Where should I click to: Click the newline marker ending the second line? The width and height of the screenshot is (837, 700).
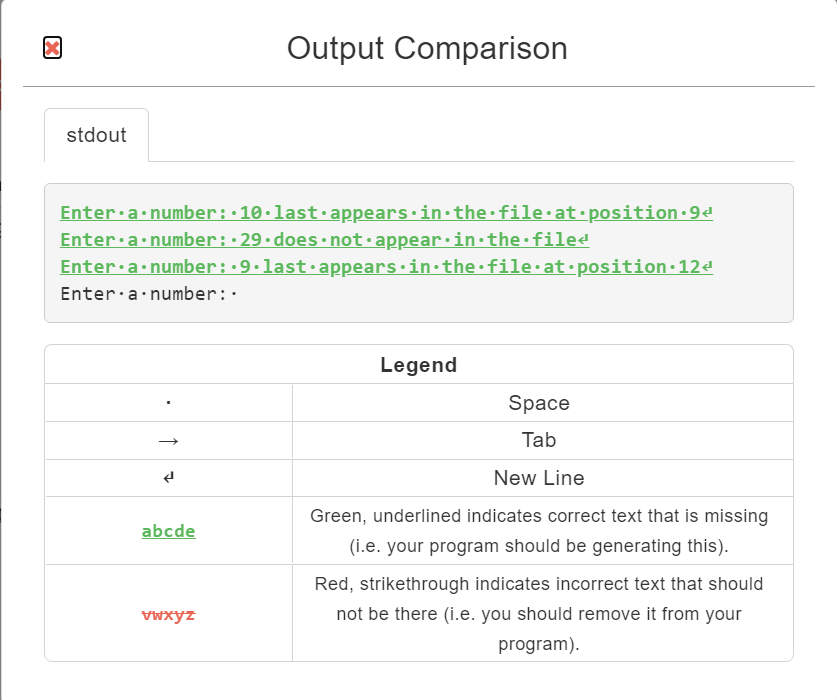point(585,239)
